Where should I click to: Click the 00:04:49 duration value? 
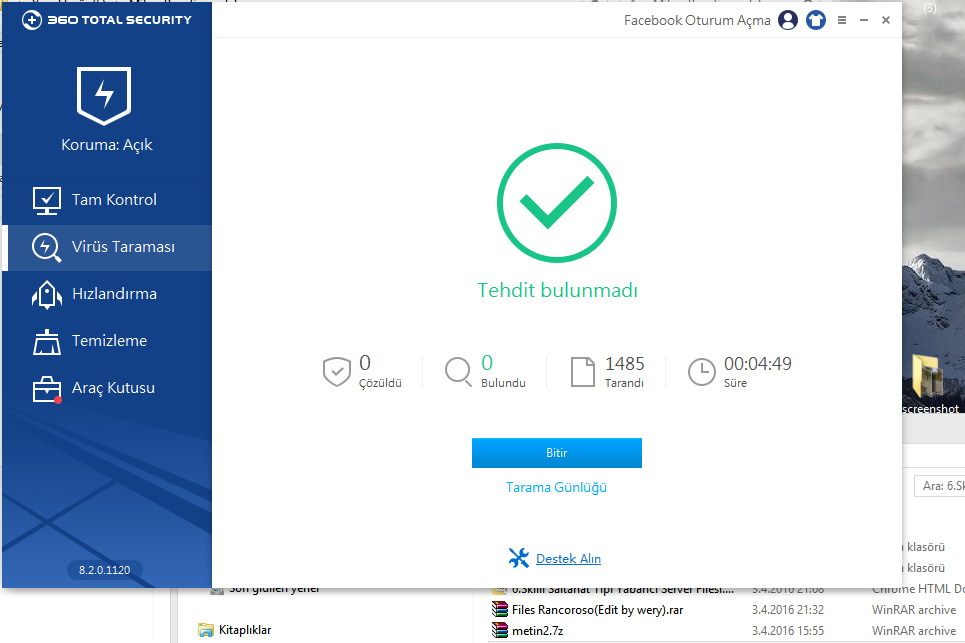[758, 364]
